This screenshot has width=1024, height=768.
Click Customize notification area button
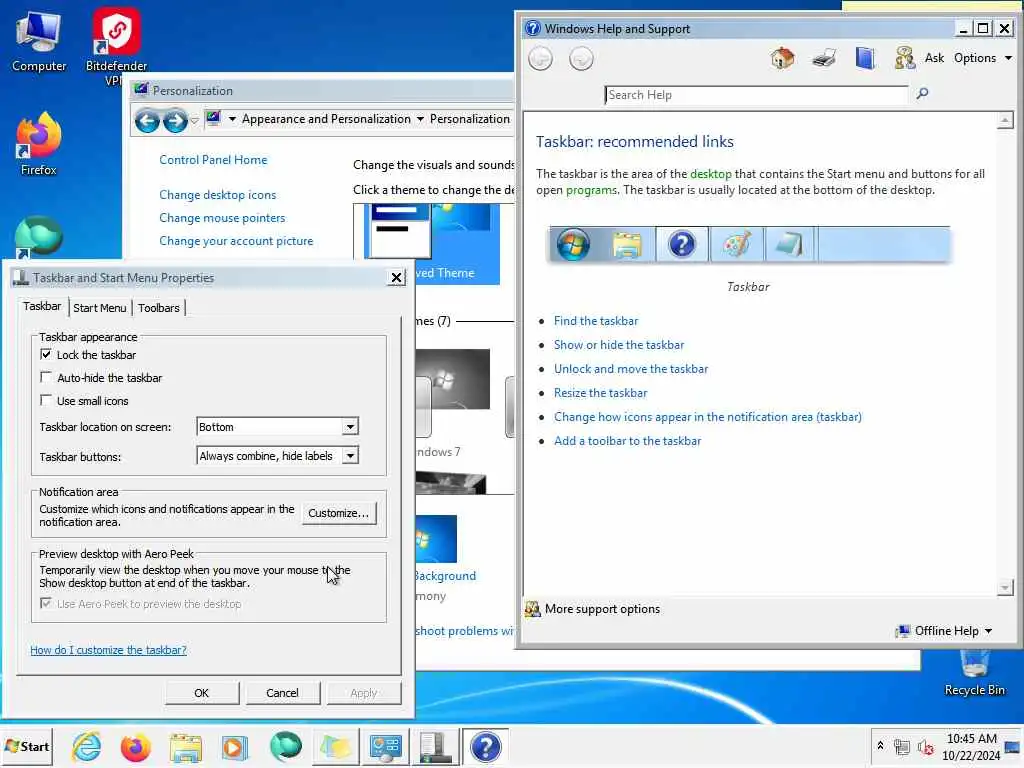(338, 513)
